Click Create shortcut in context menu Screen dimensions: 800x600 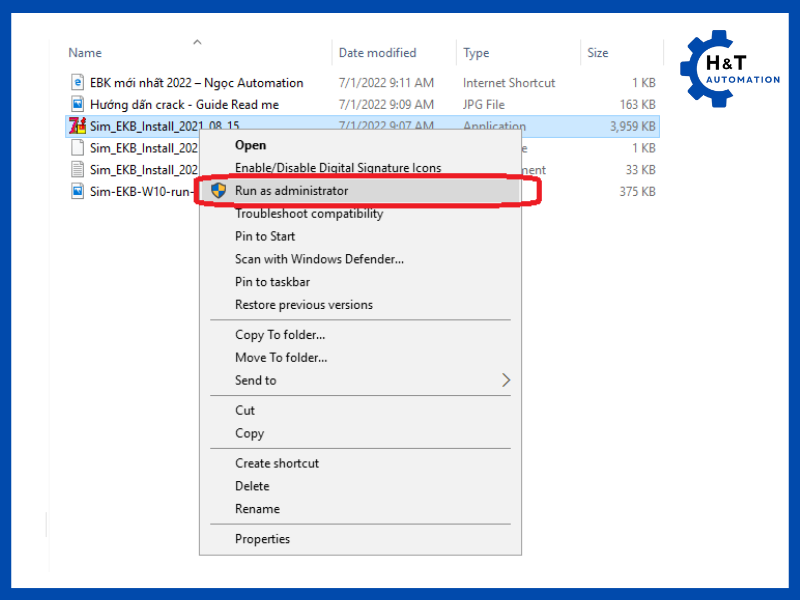[277, 463]
